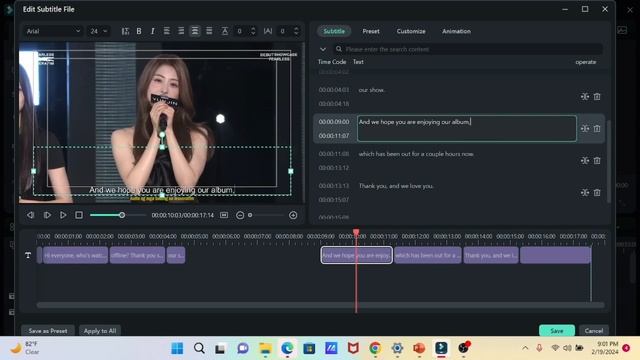Adjust the character spacing value stepper

[x=296, y=31]
